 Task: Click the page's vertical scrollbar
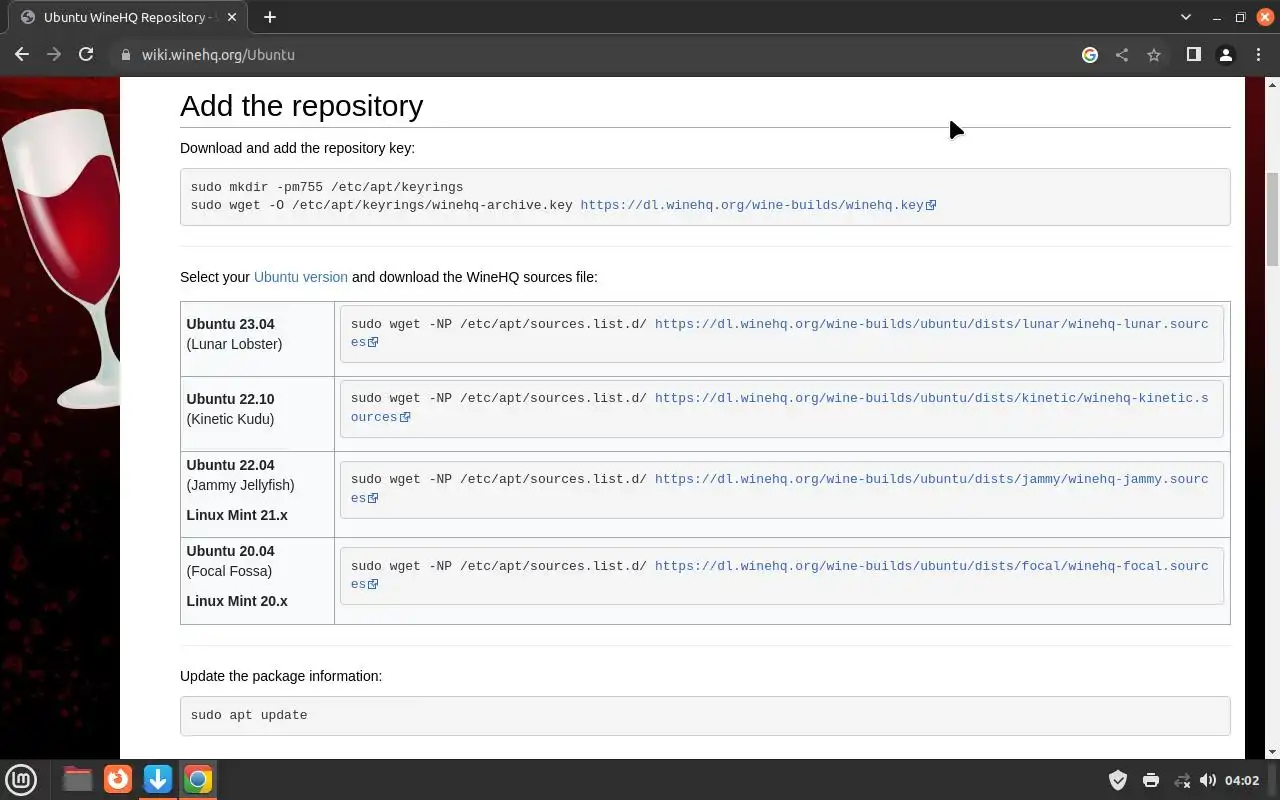click(1272, 220)
